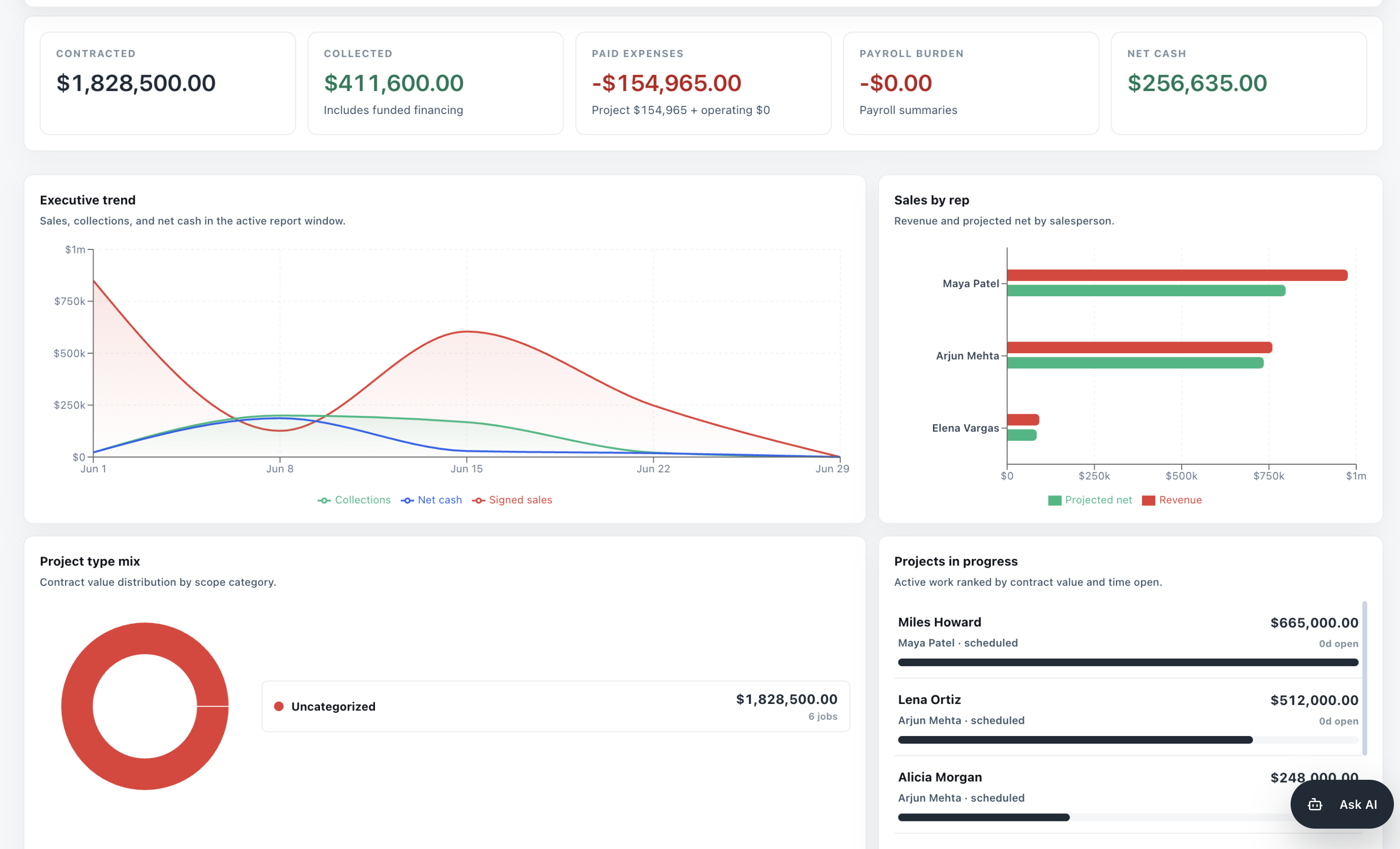Click the Net Cash $256,635.00 value

pos(1197,83)
